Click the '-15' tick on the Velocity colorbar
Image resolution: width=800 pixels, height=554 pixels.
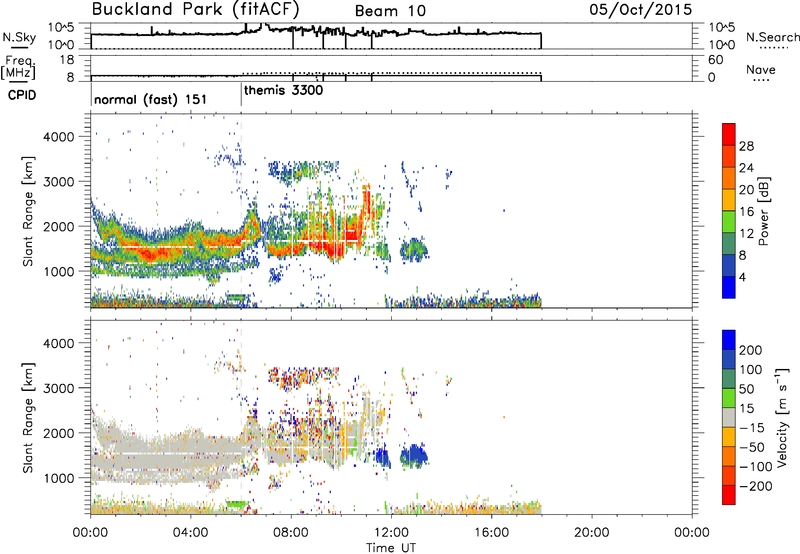752,427
